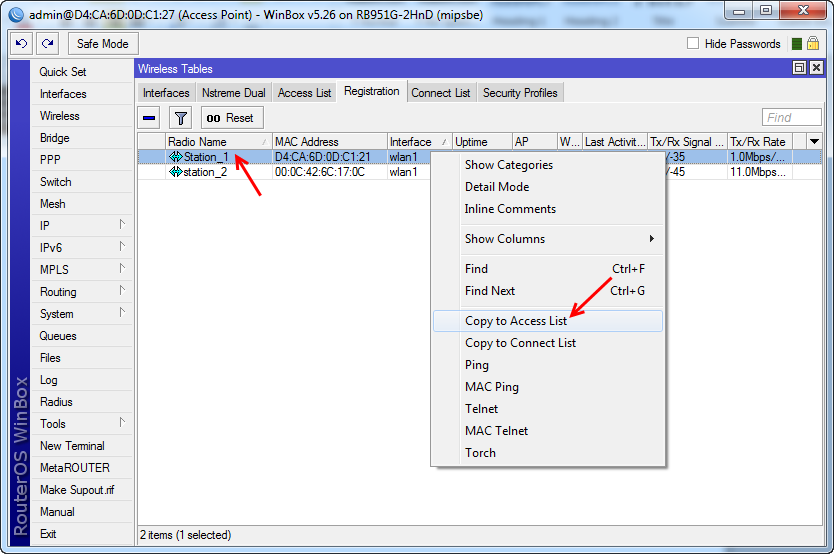Choose MAC Telnet from the context menu
The width and height of the screenshot is (834, 554).
pyautogui.click(x=548, y=431)
